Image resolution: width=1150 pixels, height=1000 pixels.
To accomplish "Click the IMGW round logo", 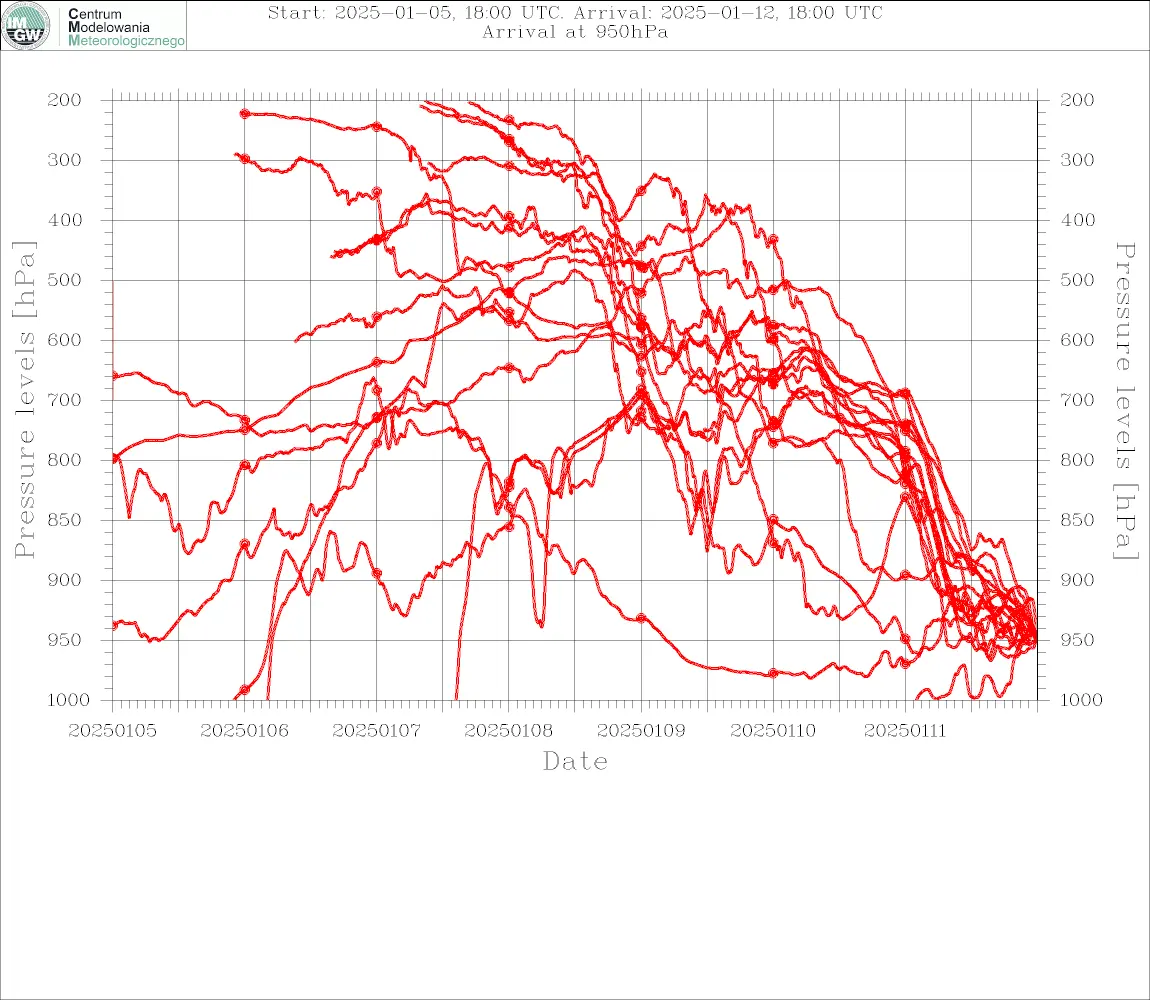I will (26, 26).
